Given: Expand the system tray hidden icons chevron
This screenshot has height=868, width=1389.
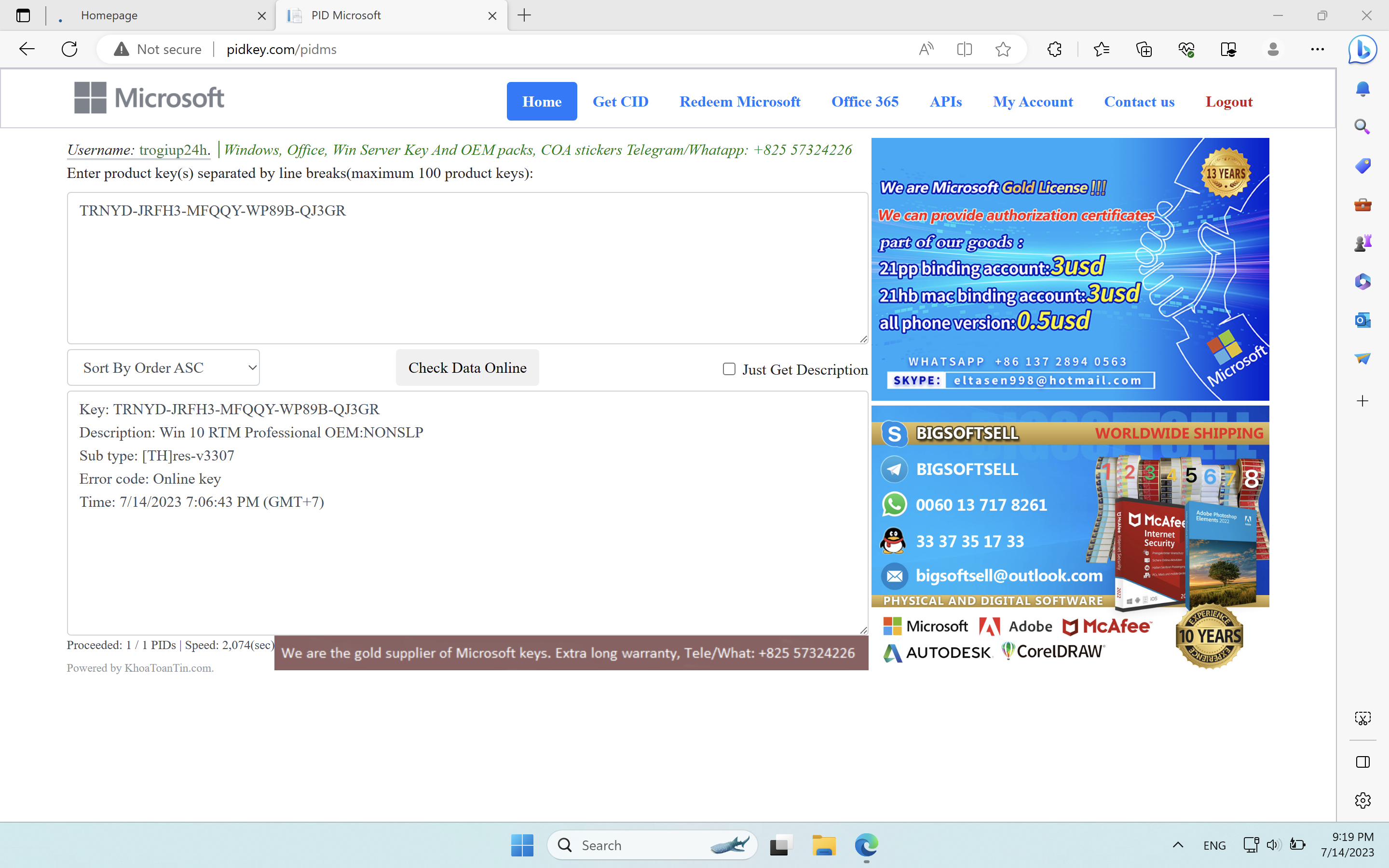Looking at the screenshot, I should click(x=1178, y=845).
